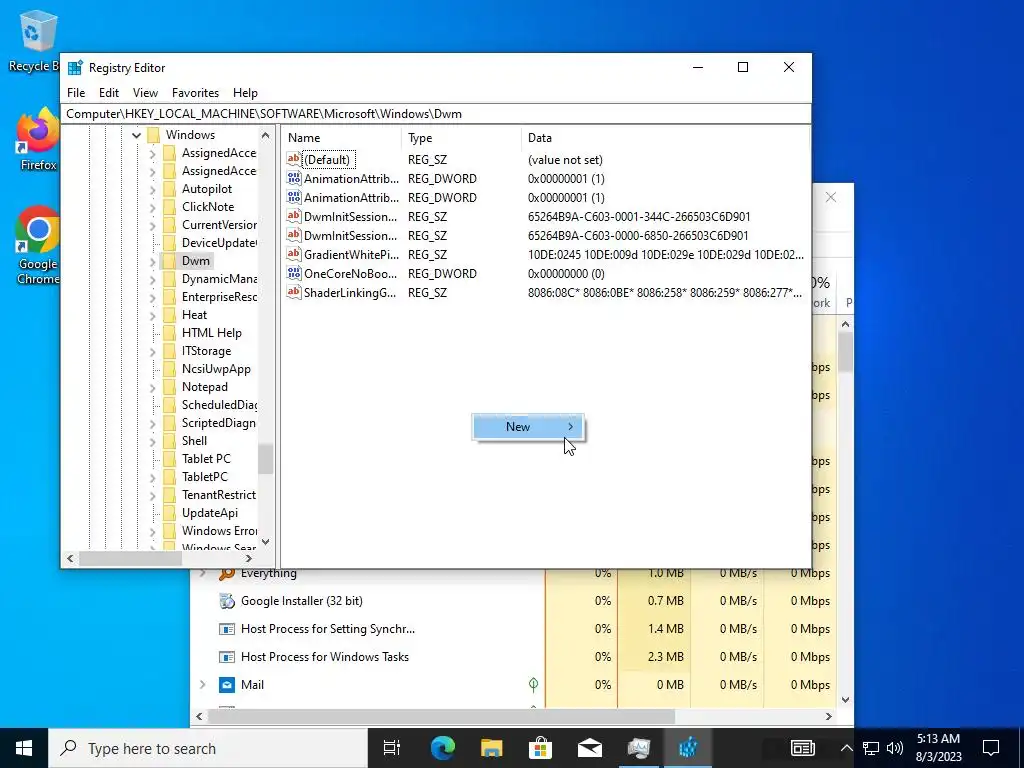Open the File menu
The width and height of the screenshot is (1024, 768).
(76, 93)
